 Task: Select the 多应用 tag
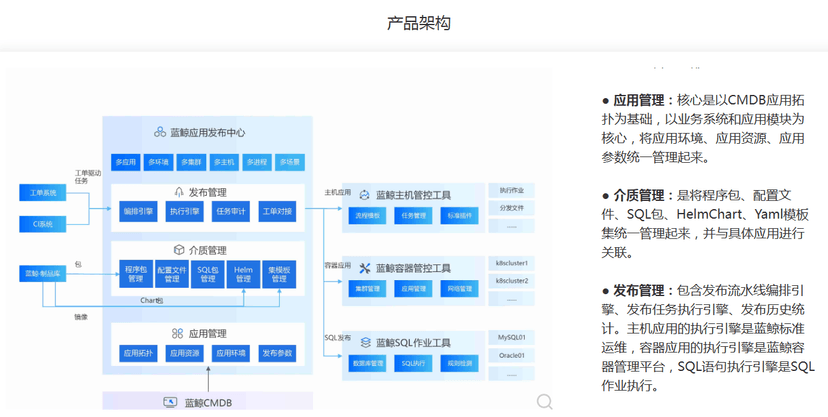[x=126, y=162]
